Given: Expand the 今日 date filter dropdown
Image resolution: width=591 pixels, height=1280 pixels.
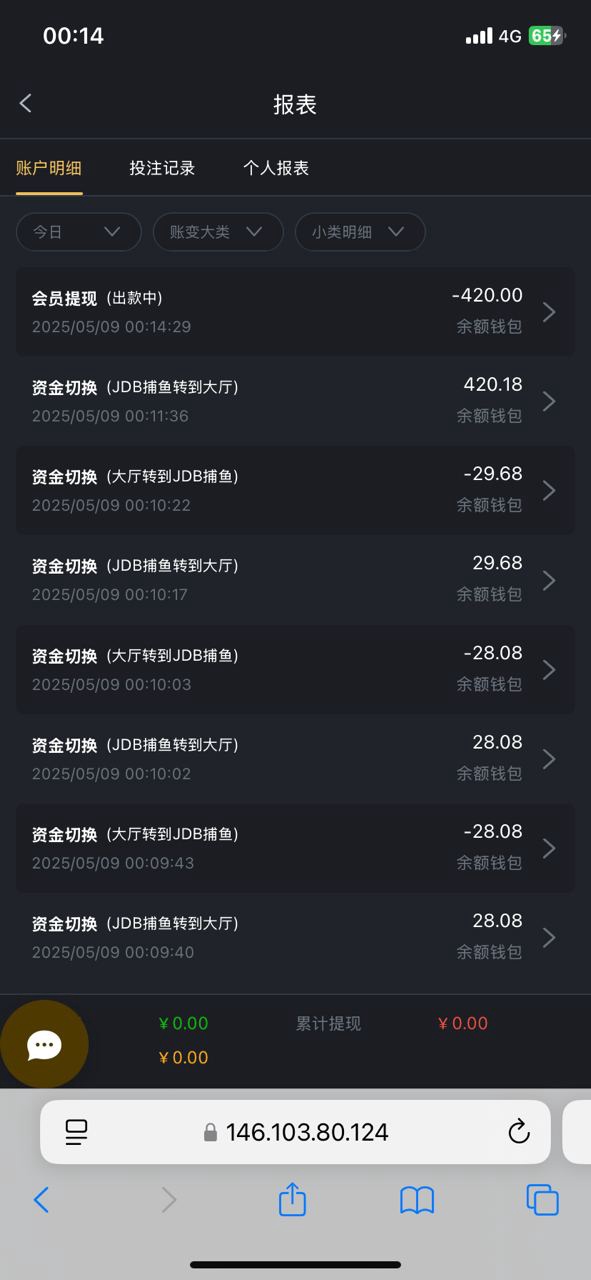Looking at the screenshot, I should pos(76,232).
